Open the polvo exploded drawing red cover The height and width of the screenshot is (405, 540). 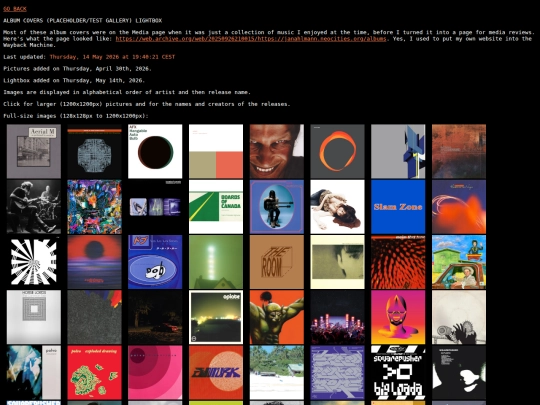pyautogui.click(x=94, y=373)
